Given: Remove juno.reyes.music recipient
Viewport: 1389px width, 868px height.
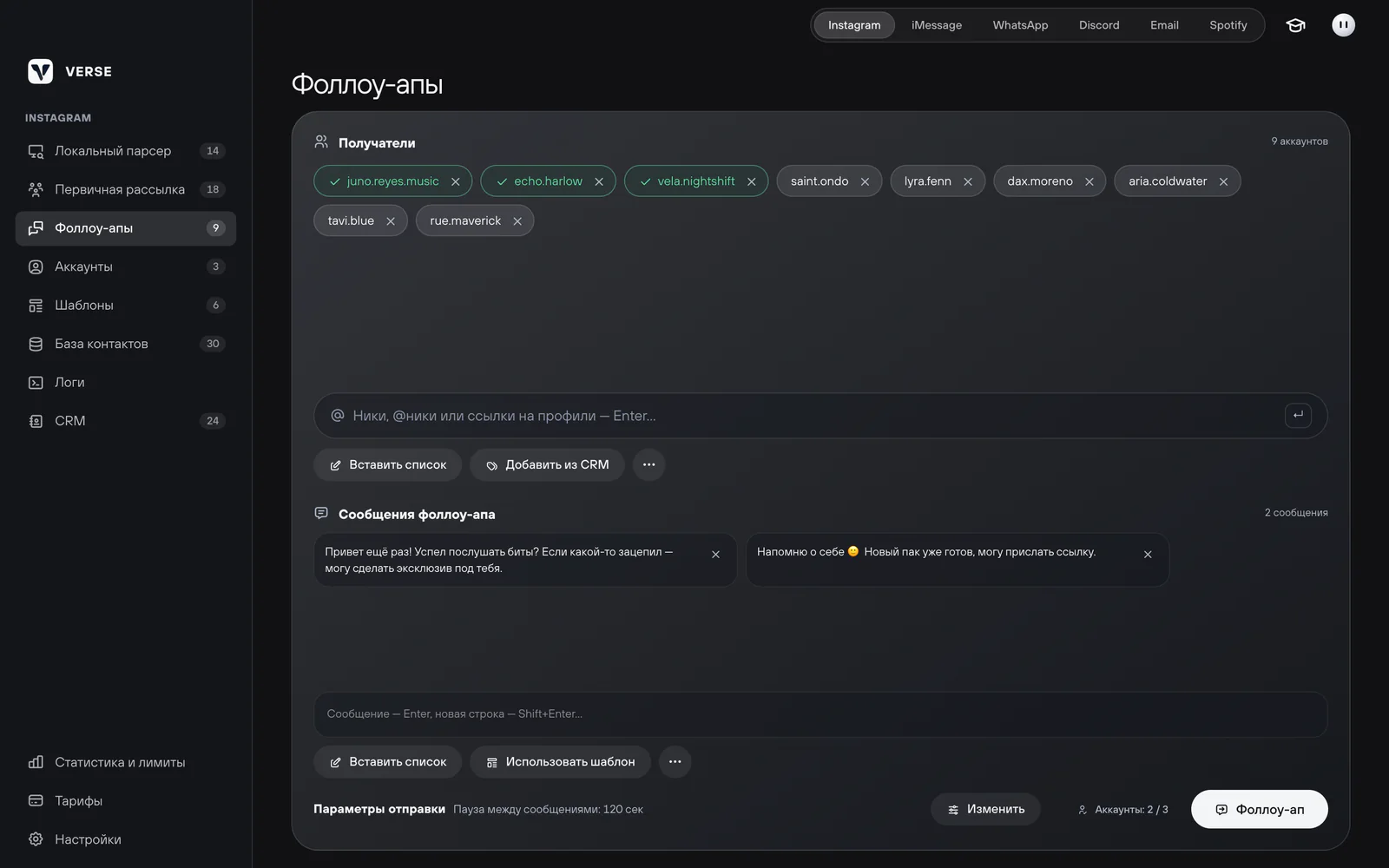Looking at the screenshot, I should point(455,181).
